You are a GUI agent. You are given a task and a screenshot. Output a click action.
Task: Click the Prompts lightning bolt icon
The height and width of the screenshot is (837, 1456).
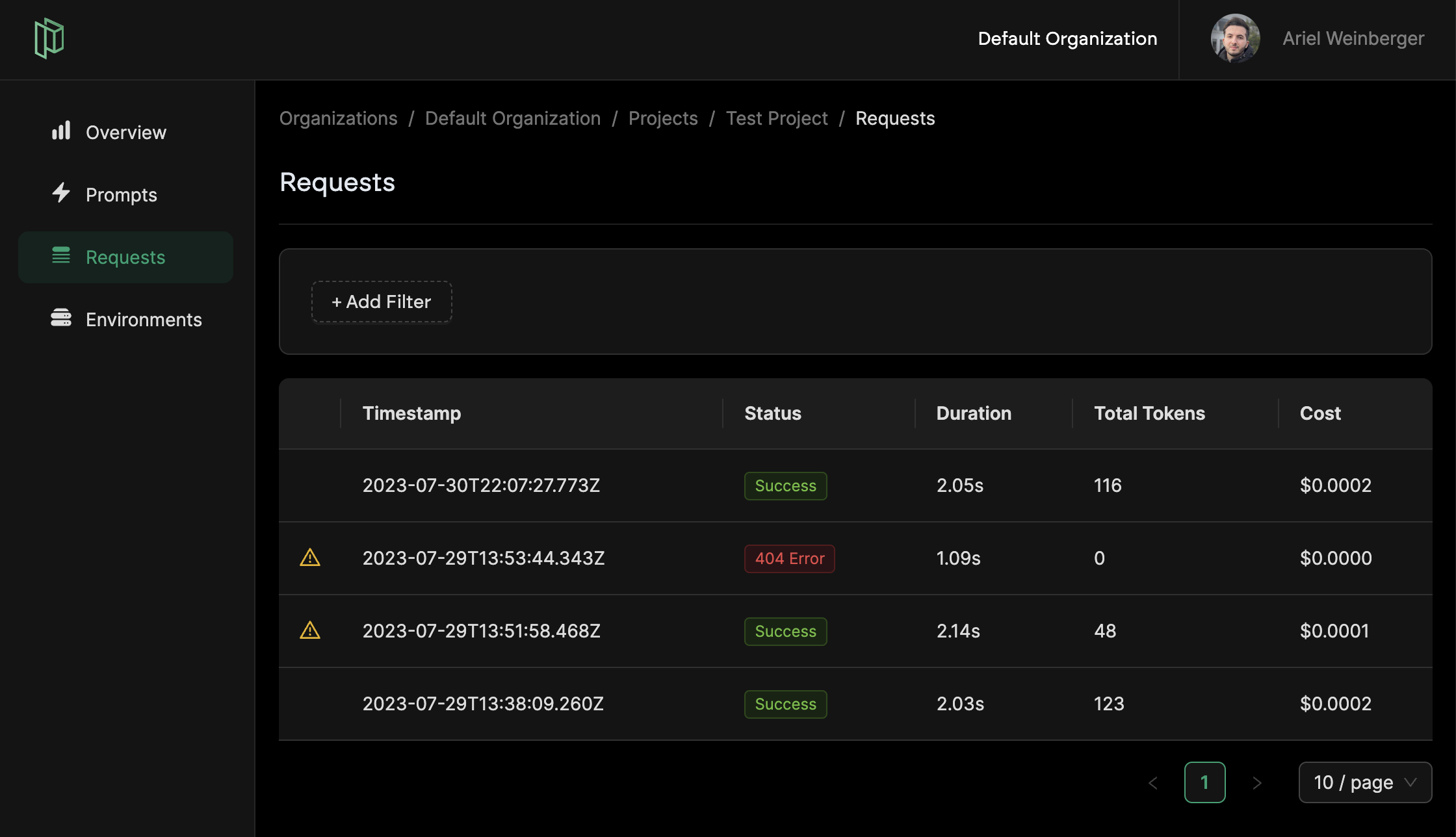click(x=61, y=192)
